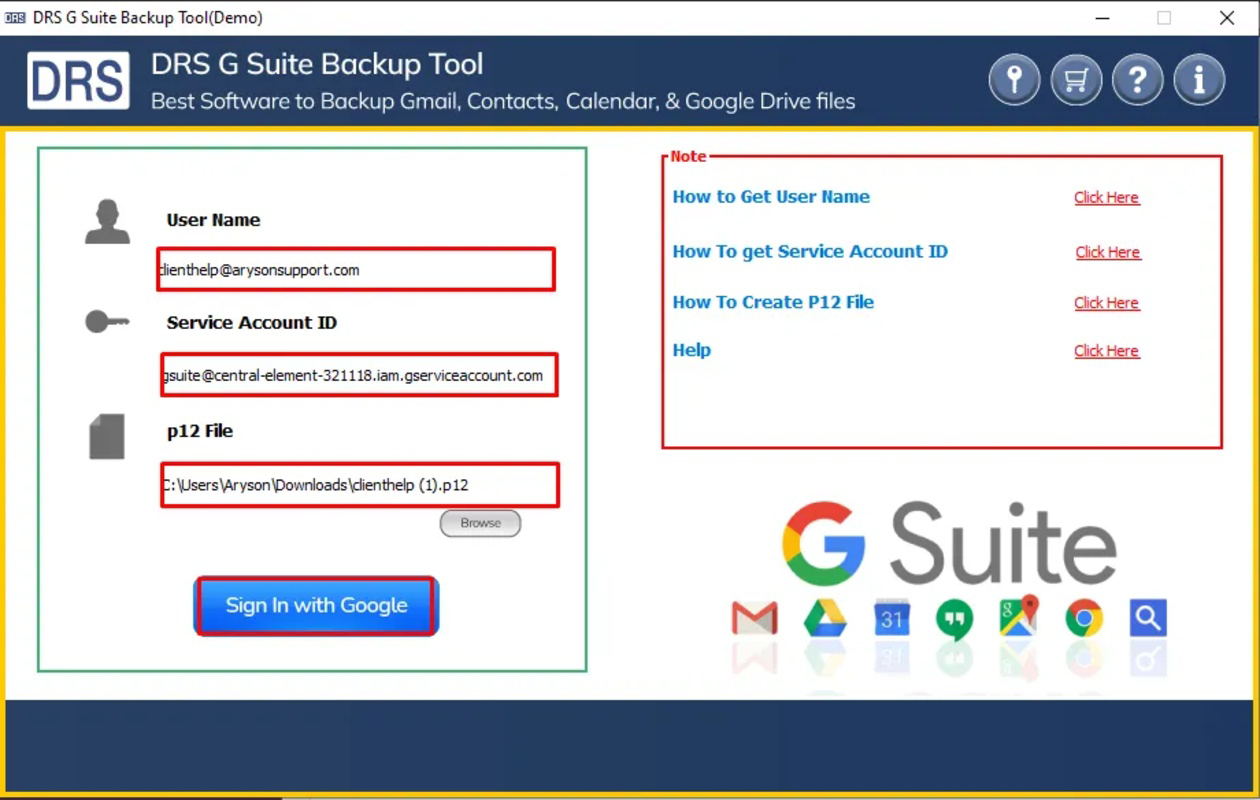This screenshot has width=1260, height=800.
Task: Click the blue Help text in Note
Action: 692,350
